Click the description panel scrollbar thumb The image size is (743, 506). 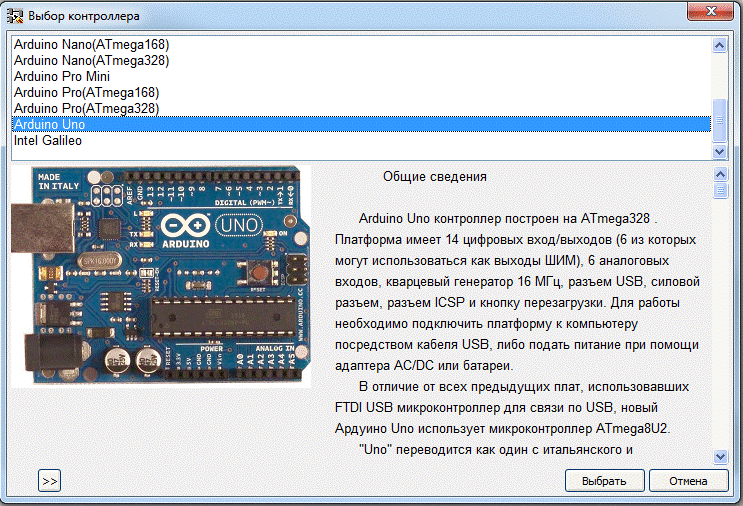click(720, 190)
